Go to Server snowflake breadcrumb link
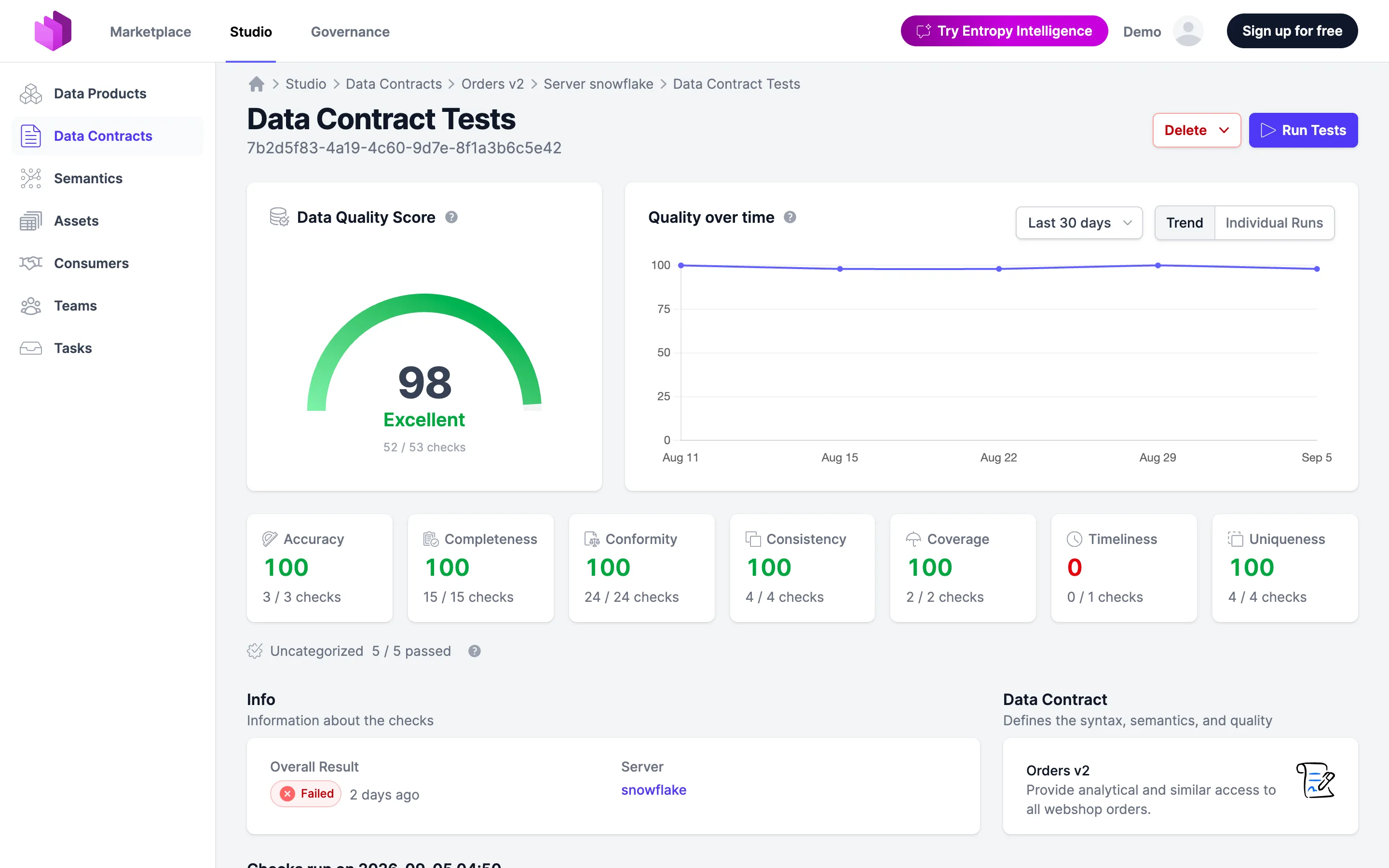Viewport: 1389px width, 868px height. pyautogui.click(x=598, y=84)
